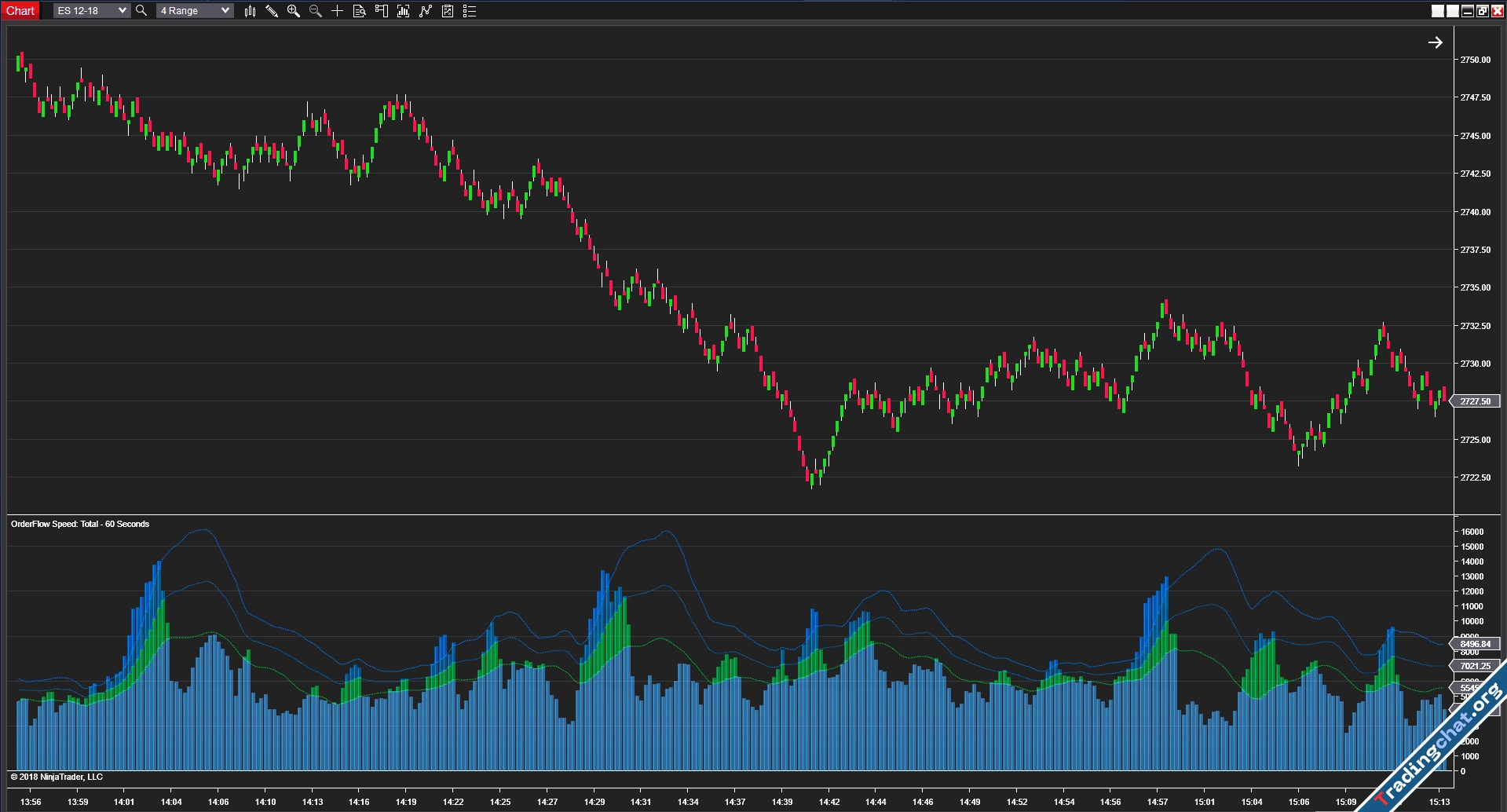
Task: Click the red Chart tab label
Action: (20, 11)
